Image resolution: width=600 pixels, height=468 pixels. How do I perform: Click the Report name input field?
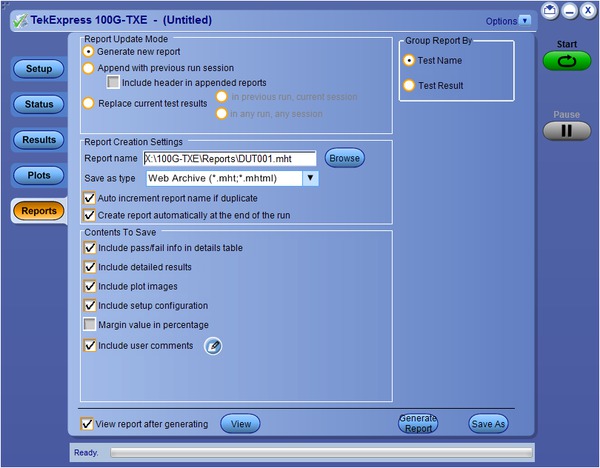(229, 158)
